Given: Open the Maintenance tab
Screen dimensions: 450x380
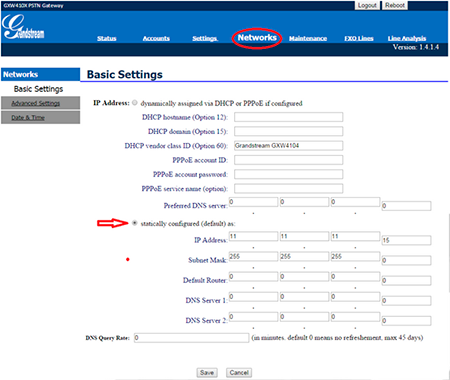Looking at the screenshot, I should [308, 38].
